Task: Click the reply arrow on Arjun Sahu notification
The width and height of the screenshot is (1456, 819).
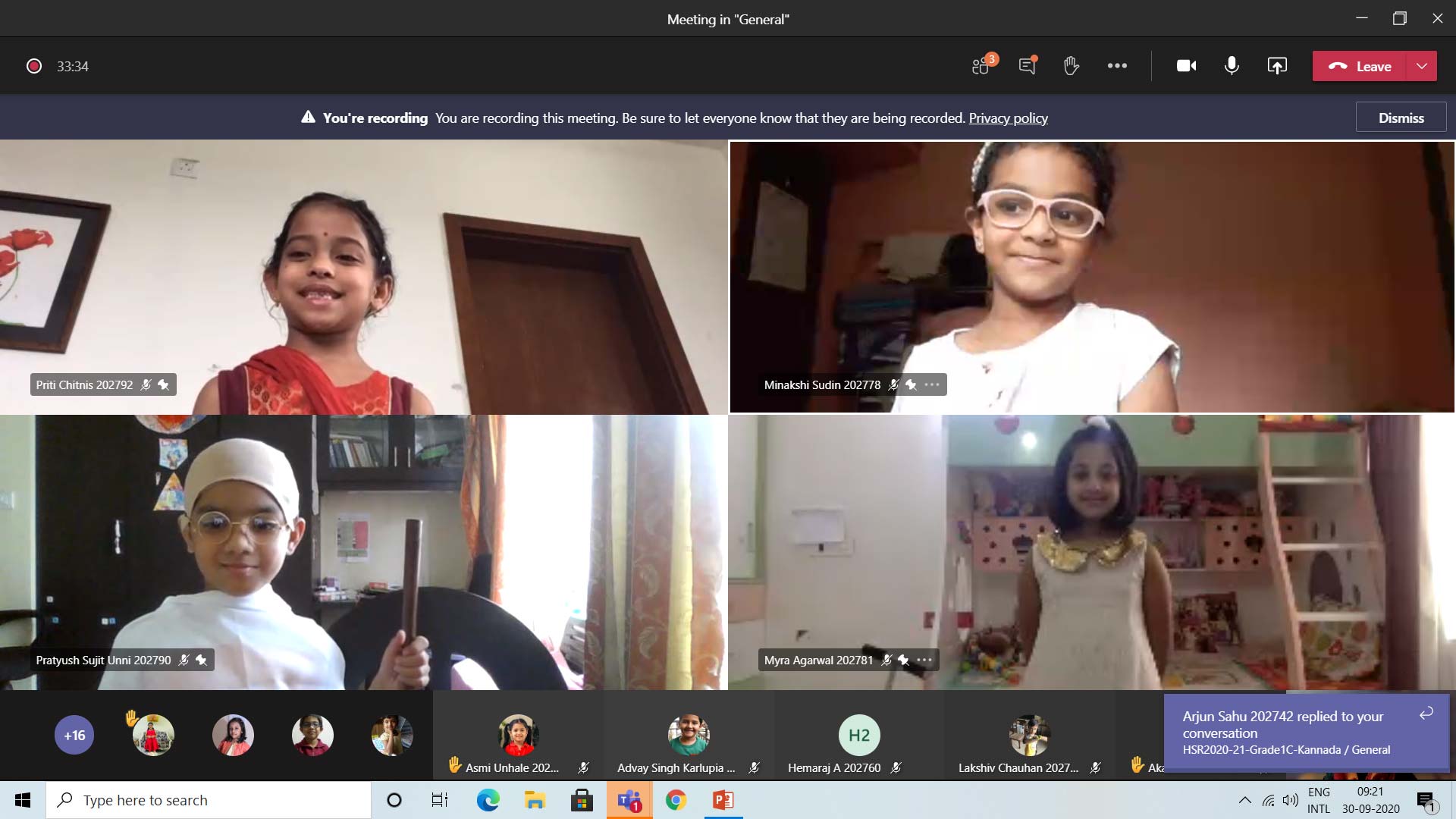Action: 1426,713
